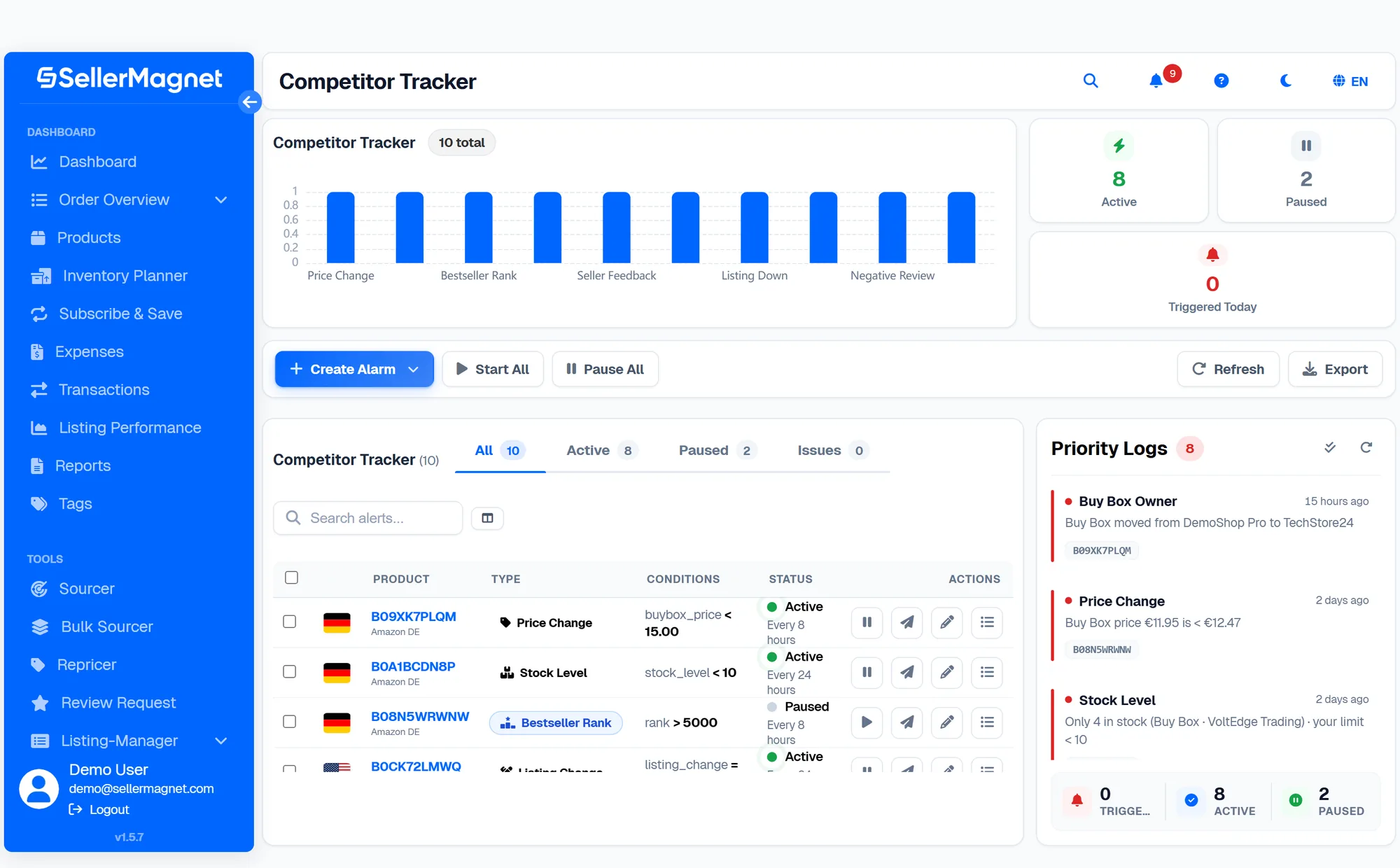
Task: Open Create Alarm dropdown
Action: click(354, 369)
